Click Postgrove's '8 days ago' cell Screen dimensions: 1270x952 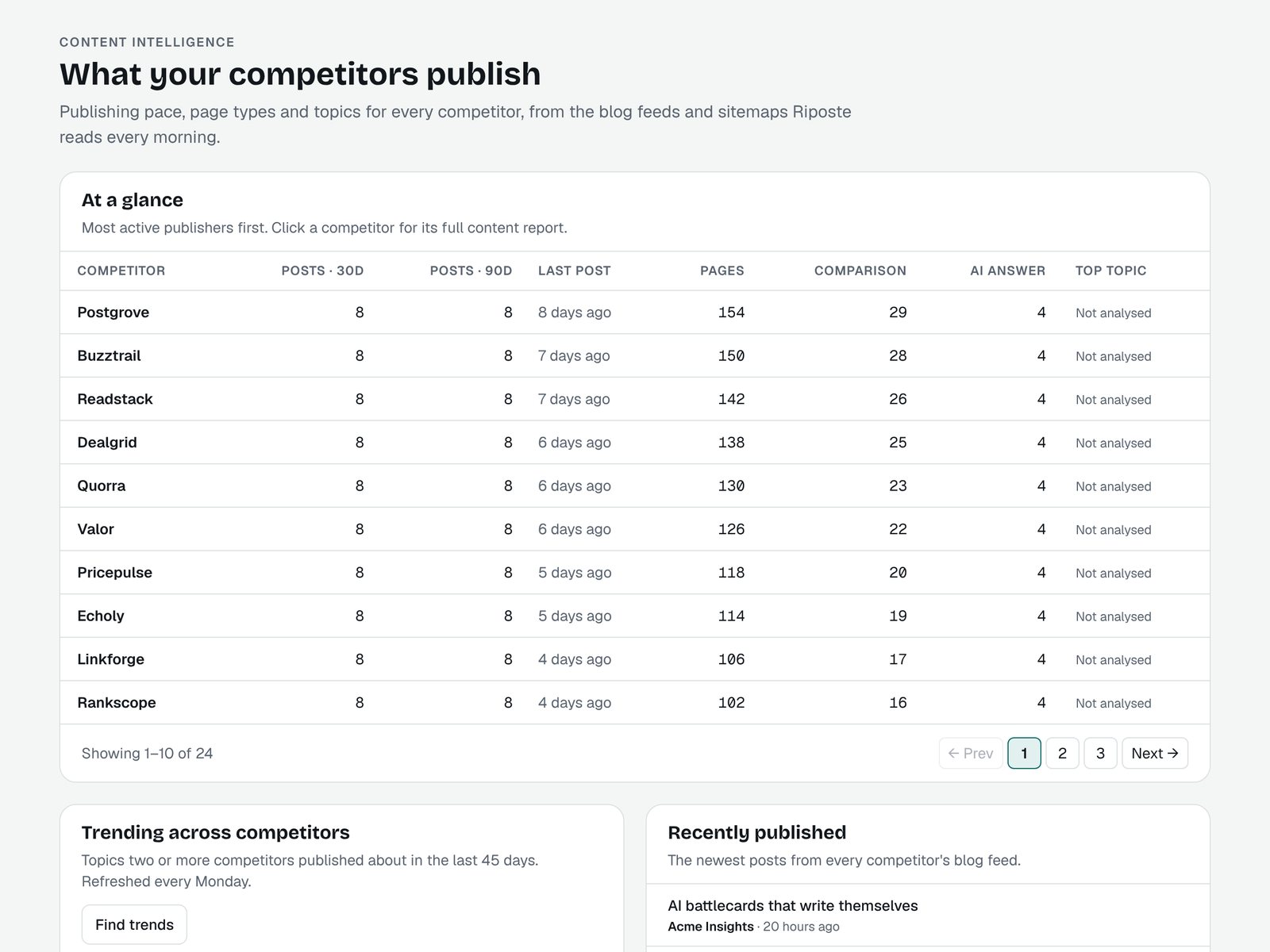click(575, 313)
